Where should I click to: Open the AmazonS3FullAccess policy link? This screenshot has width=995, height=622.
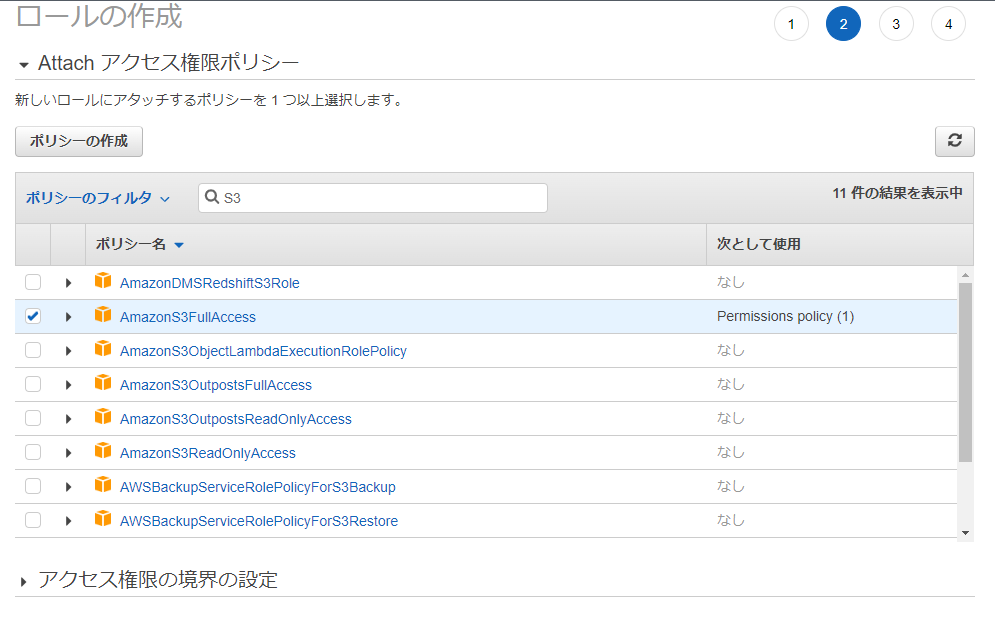coord(188,317)
